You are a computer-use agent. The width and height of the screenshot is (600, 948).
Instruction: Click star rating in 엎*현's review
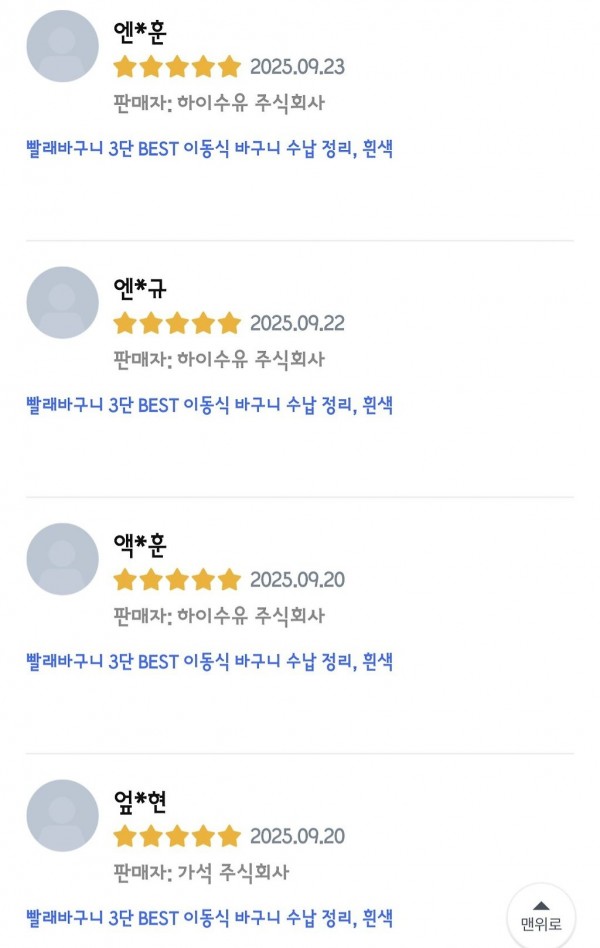177,836
